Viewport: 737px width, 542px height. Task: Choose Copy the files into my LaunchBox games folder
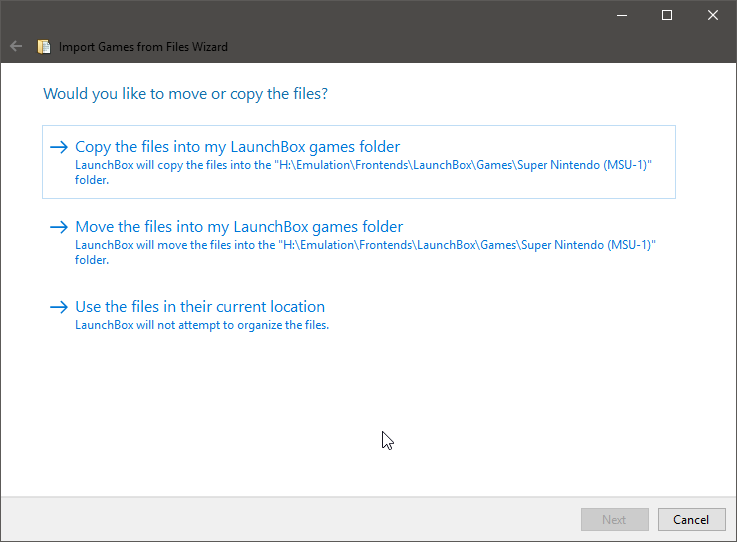[359, 162]
